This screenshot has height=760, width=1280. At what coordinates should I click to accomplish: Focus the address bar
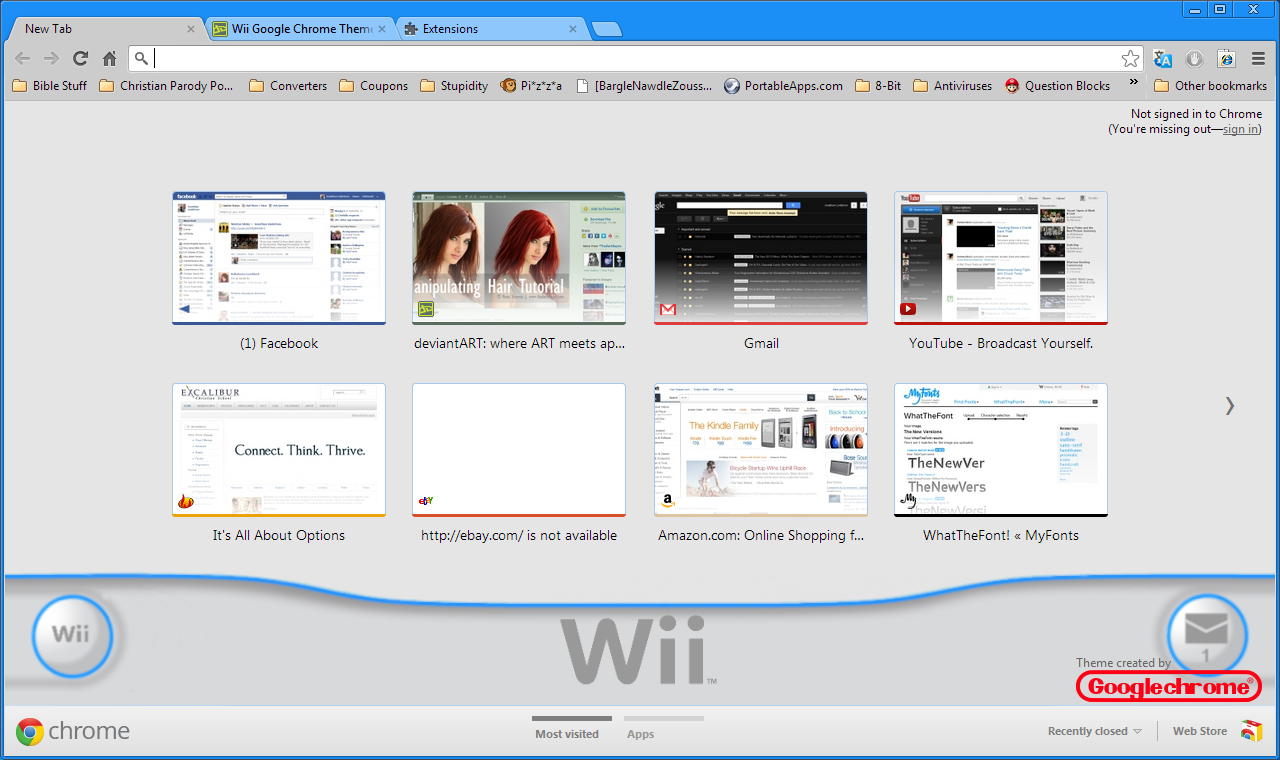635,59
